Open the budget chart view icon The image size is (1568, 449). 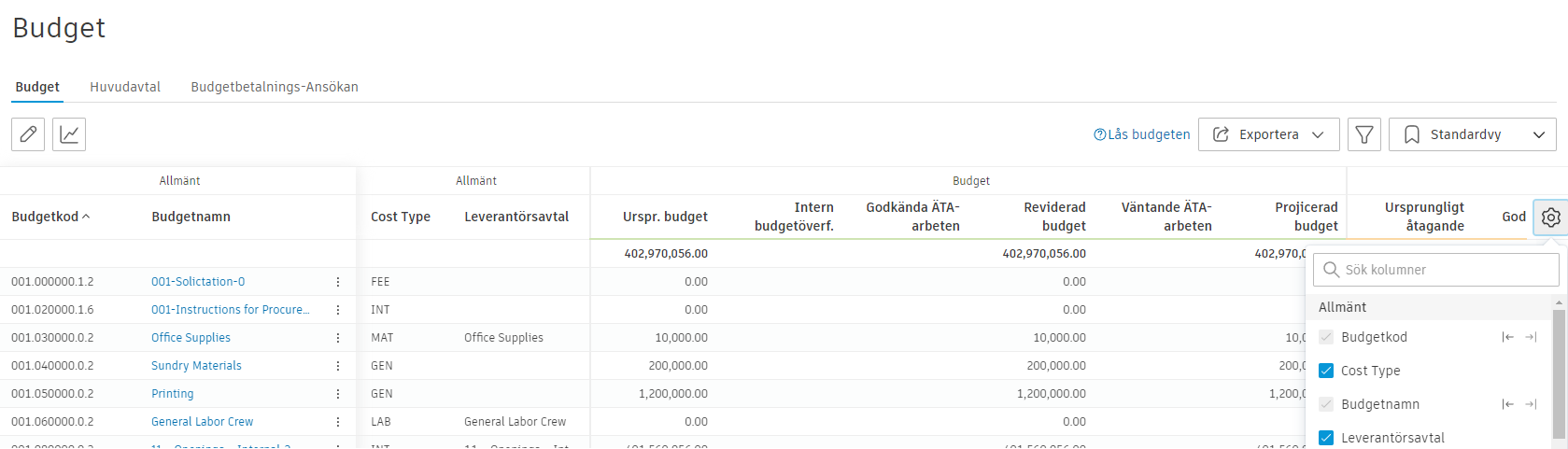pyautogui.click(x=69, y=134)
